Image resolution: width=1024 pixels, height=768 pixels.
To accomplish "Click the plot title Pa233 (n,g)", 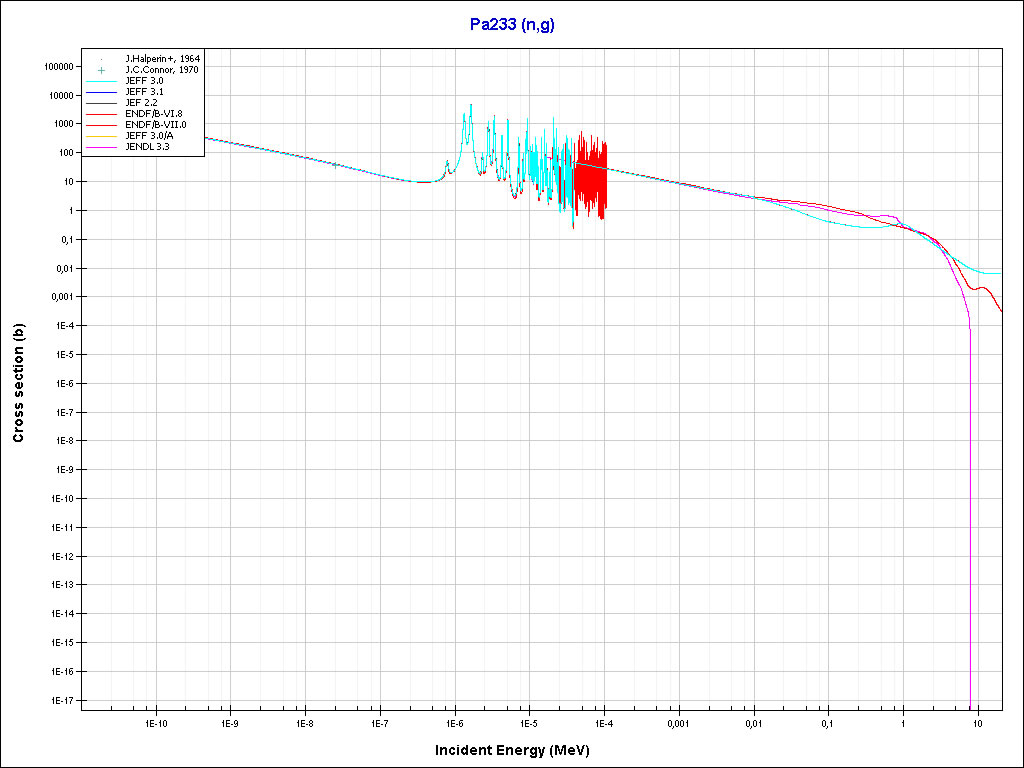I will click(512, 25).
